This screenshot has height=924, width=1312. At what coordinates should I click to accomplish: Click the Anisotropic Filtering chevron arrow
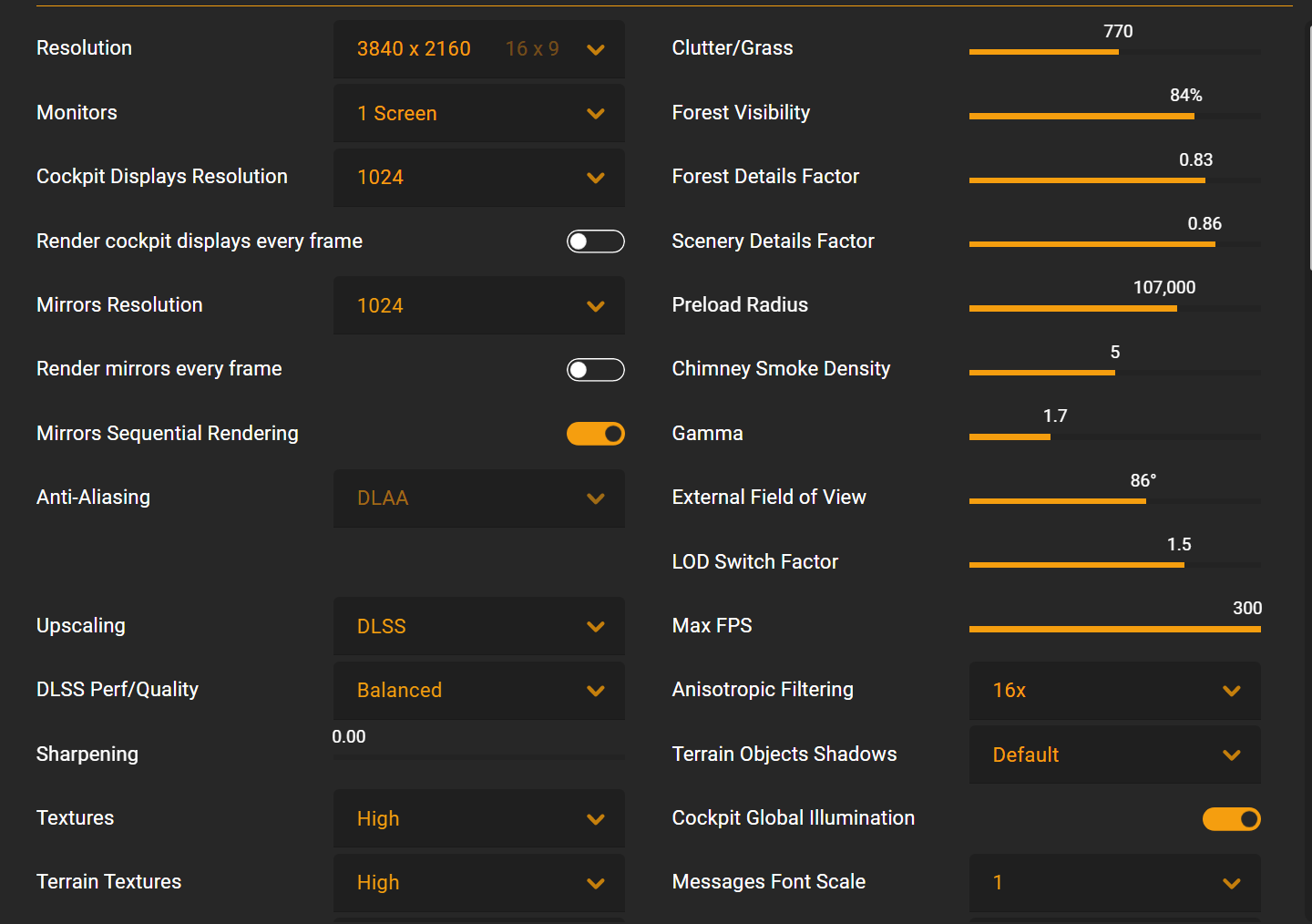(x=1232, y=691)
